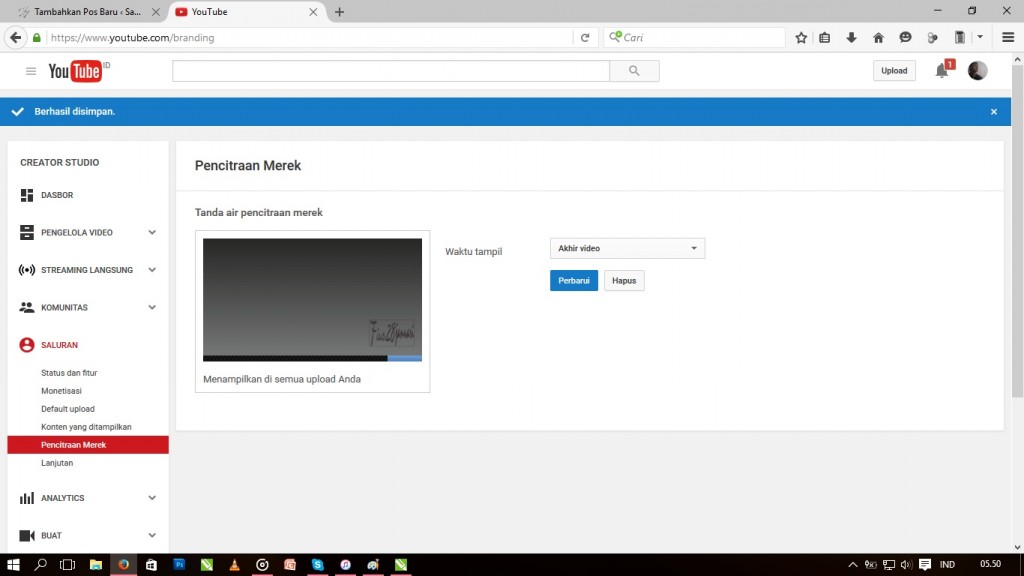Open Default upload settings
Screen dimensions: 1024x576
[x=68, y=409]
